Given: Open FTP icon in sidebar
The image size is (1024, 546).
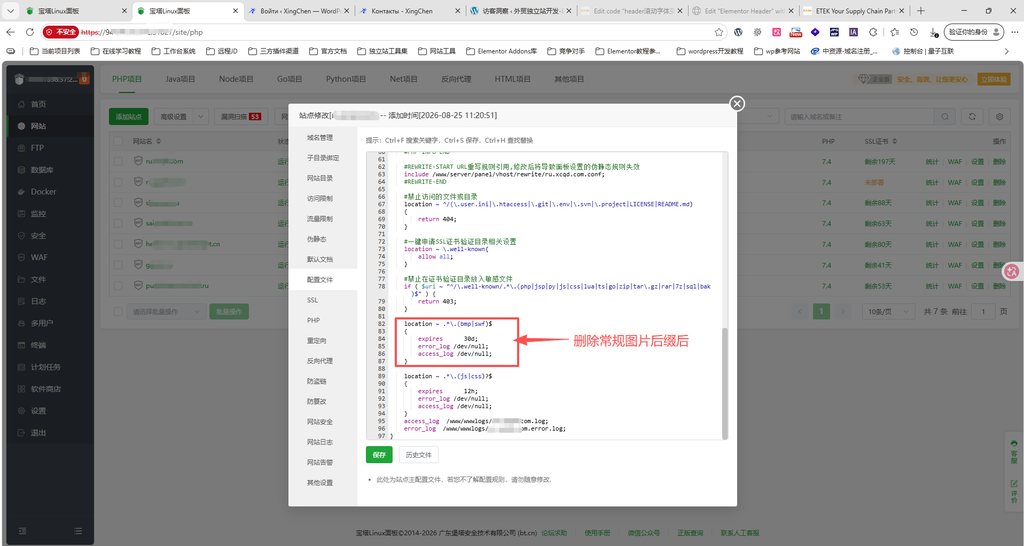Looking at the screenshot, I should pyautogui.click(x=22, y=148).
